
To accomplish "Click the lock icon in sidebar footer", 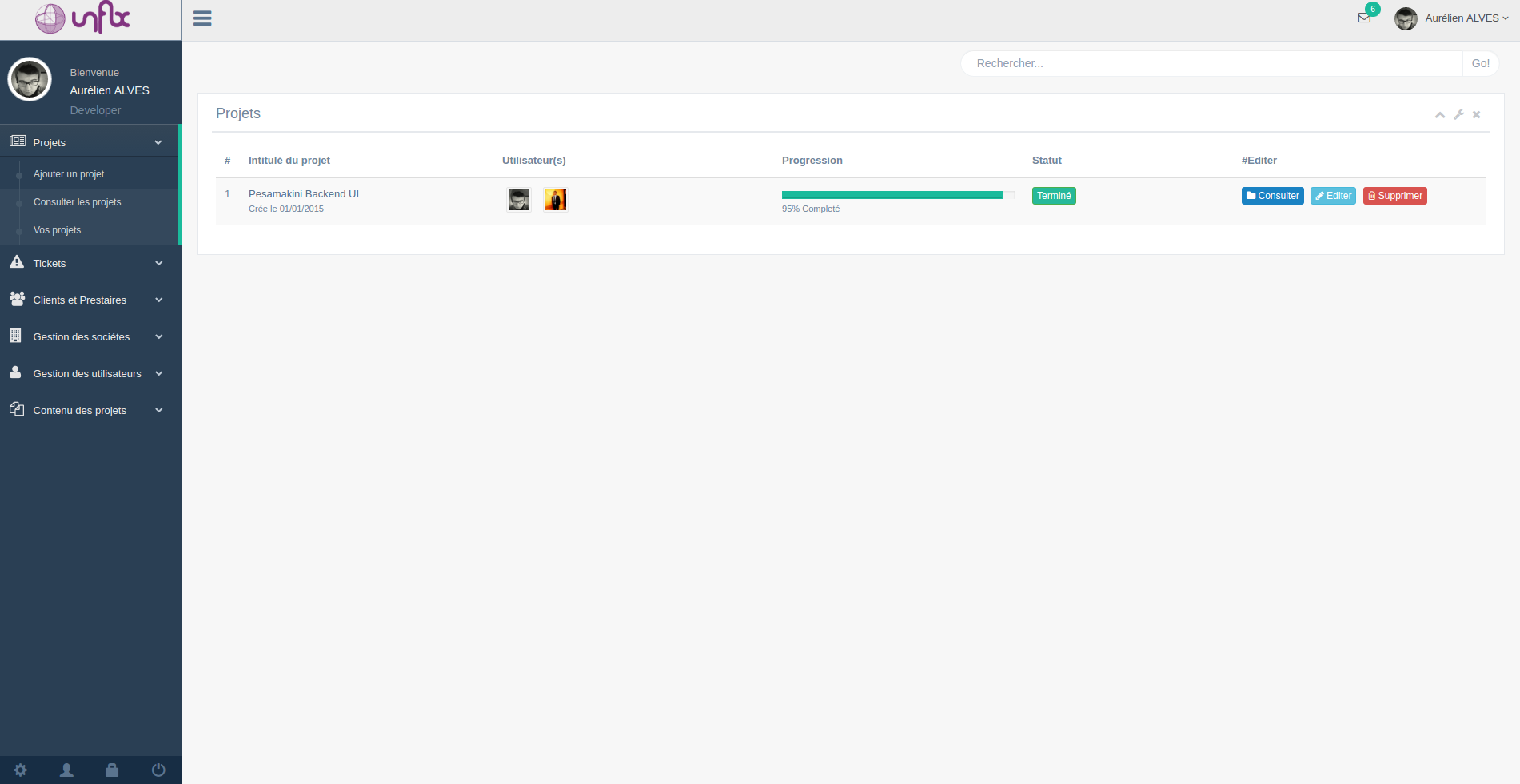I will [112, 770].
